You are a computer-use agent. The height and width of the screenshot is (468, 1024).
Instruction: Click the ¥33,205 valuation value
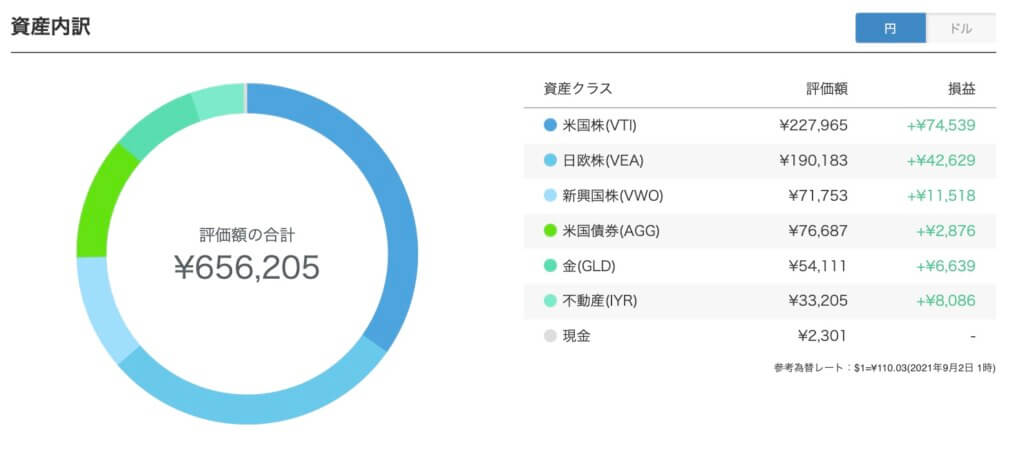pyautogui.click(x=818, y=301)
